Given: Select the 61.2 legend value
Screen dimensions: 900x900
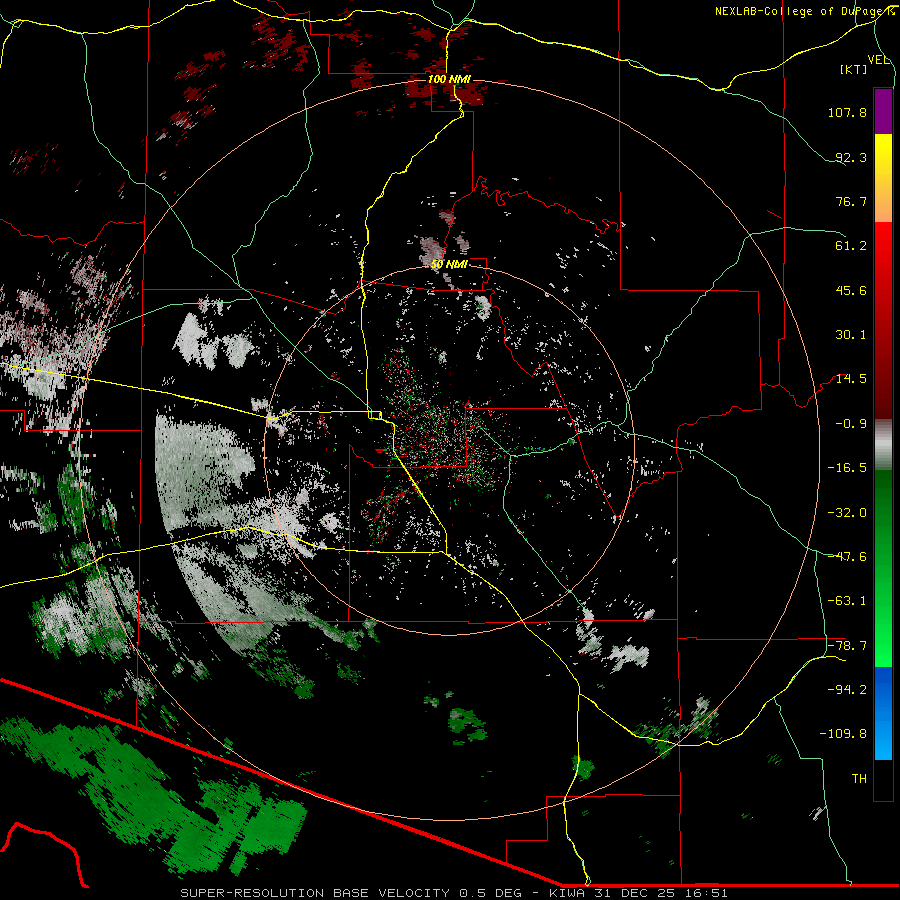Looking at the screenshot, I should [851, 246].
